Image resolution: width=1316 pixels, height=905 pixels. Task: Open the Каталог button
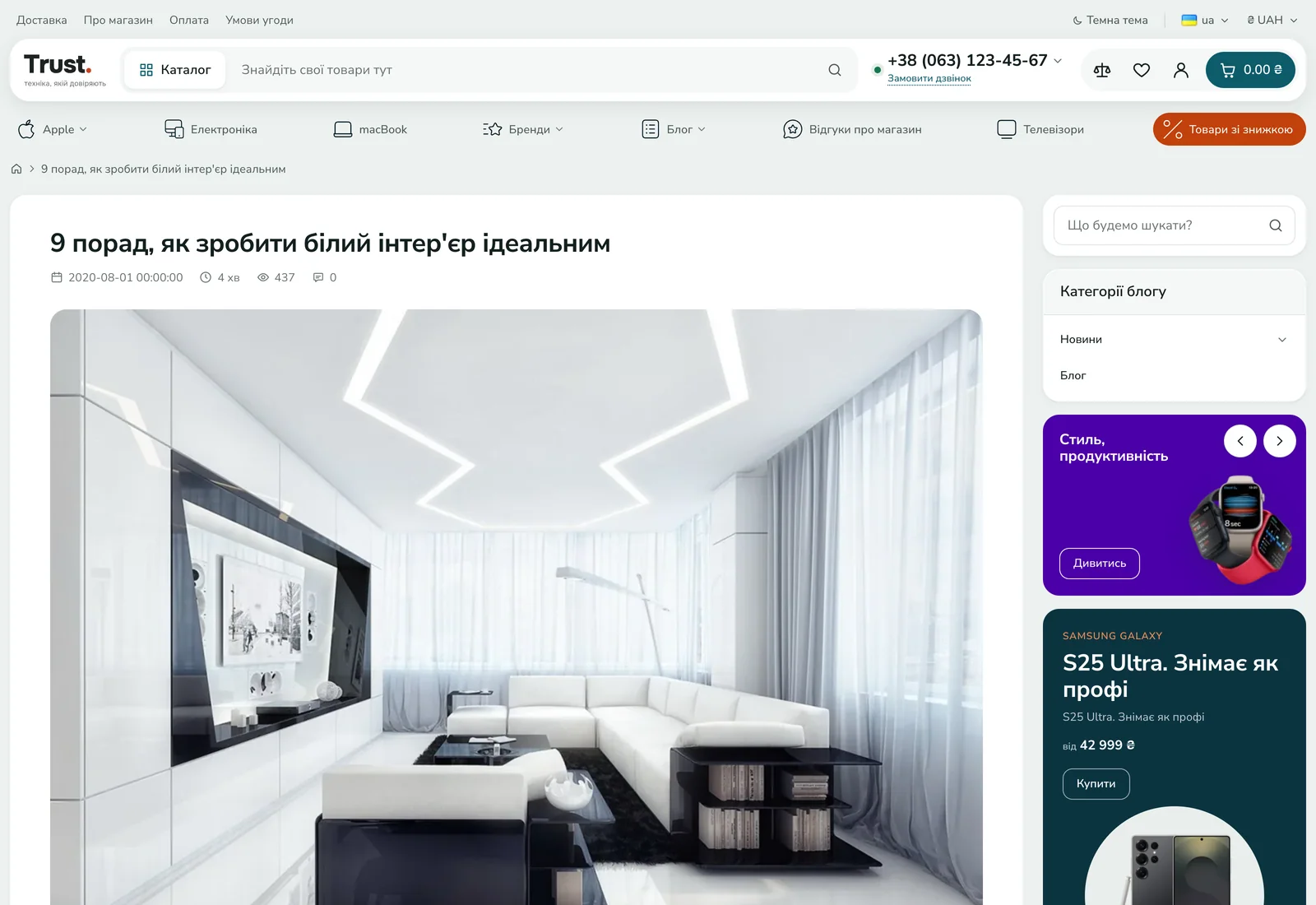pyautogui.click(x=175, y=70)
